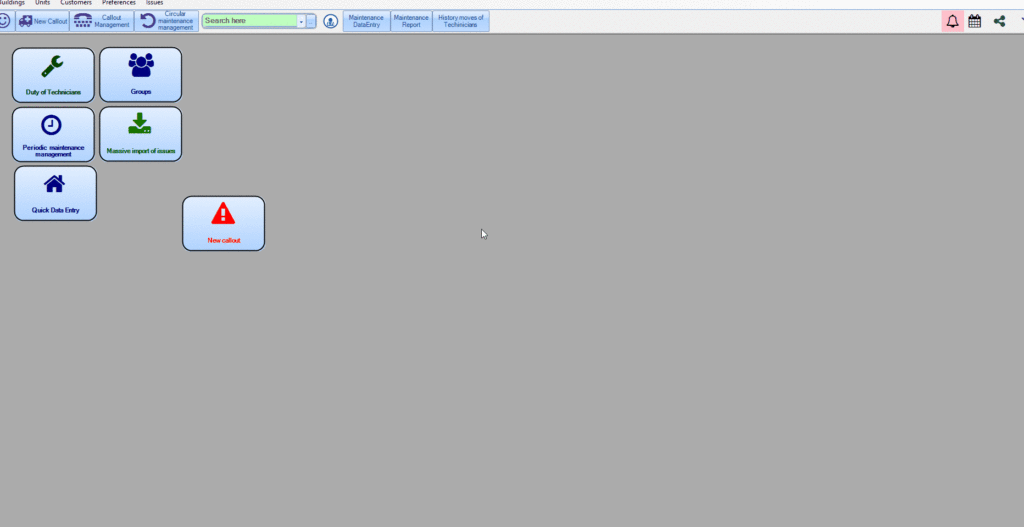Click the smiley face toolbar icon
This screenshot has height=527, width=1024.
coord(5,21)
